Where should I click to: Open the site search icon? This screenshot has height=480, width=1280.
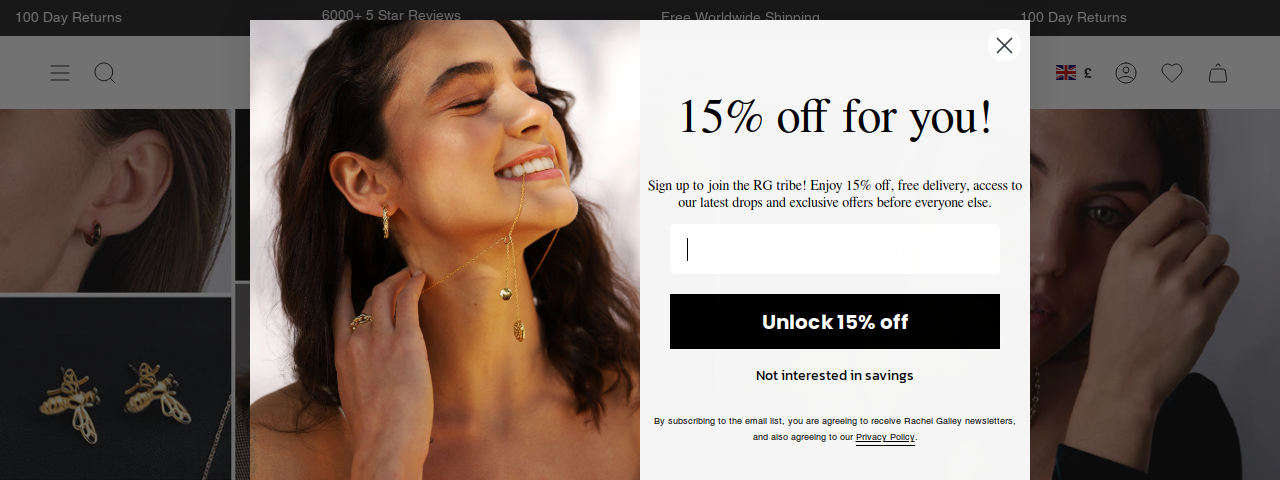click(105, 73)
